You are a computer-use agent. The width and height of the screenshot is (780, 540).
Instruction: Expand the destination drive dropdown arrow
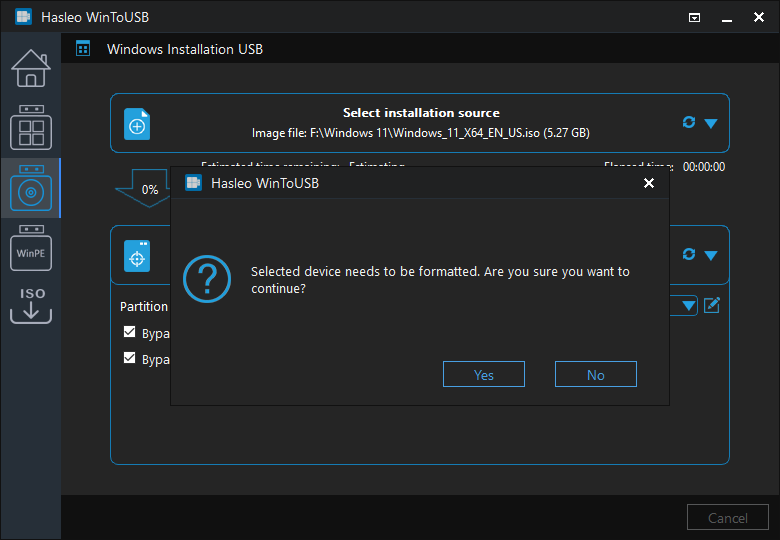click(x=711, y=256)
